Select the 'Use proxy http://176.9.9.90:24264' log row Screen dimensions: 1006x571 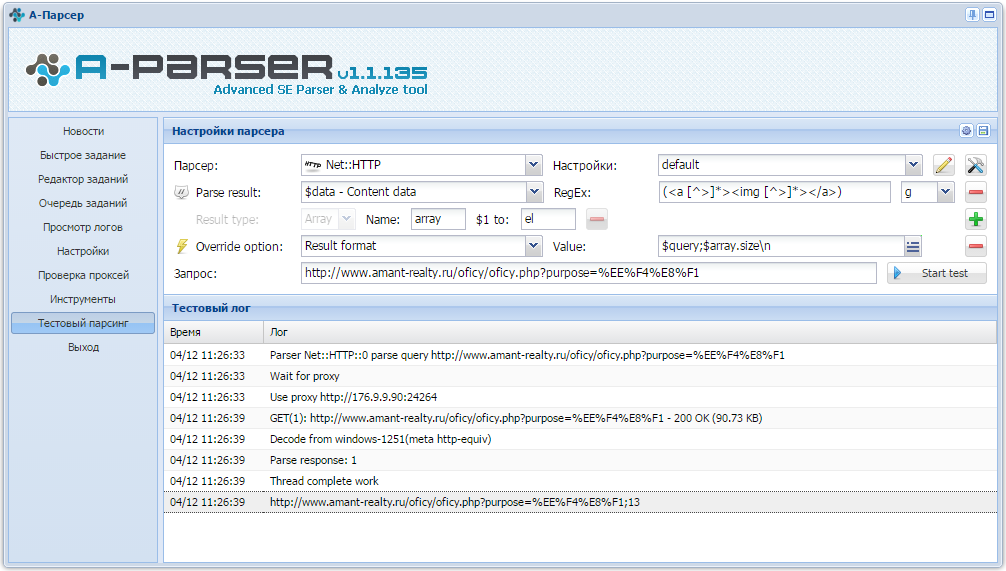click(x=581, y=397)
